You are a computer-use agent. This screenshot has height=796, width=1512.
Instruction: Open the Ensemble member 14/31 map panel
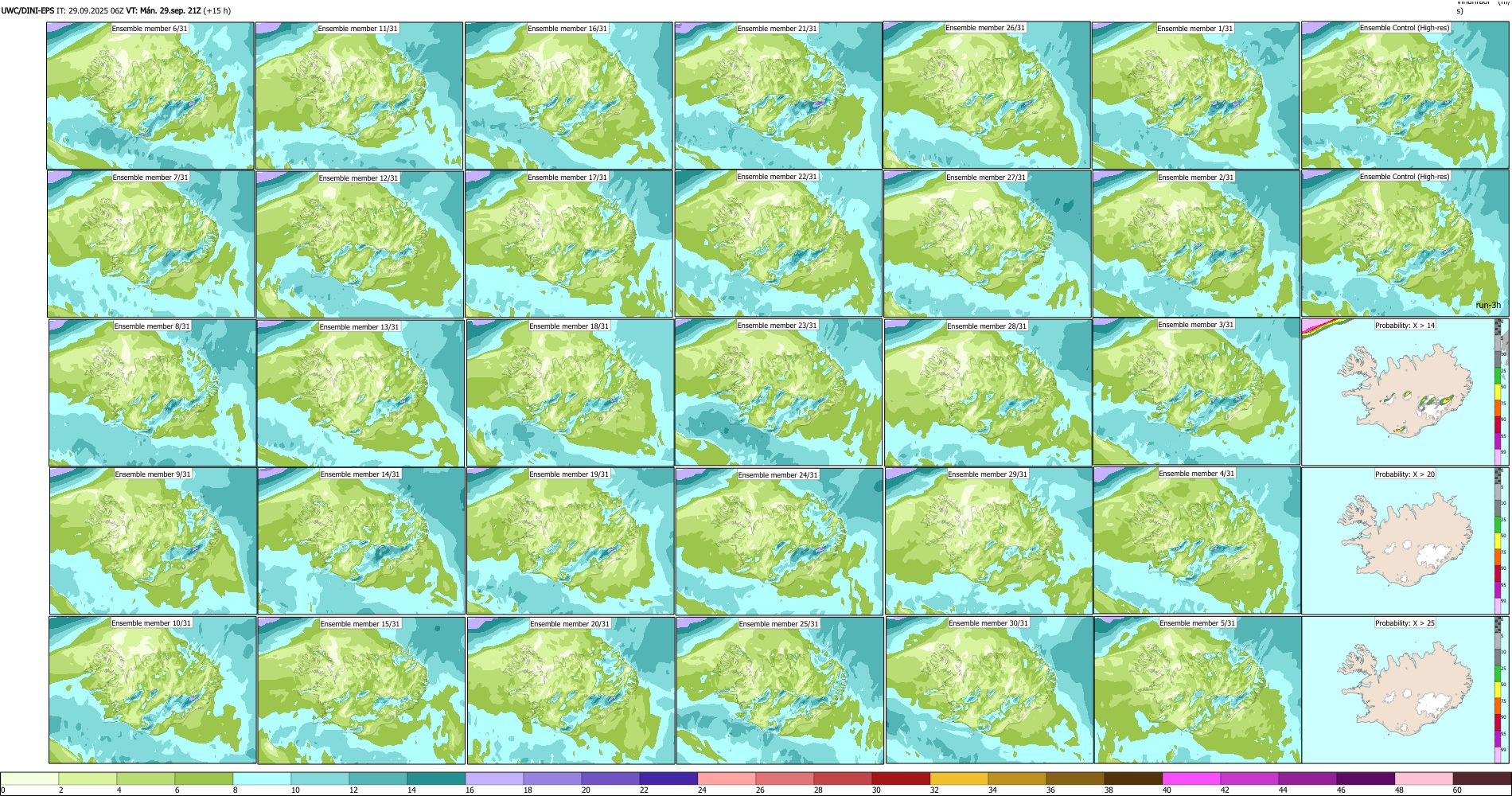pos(361,541)
